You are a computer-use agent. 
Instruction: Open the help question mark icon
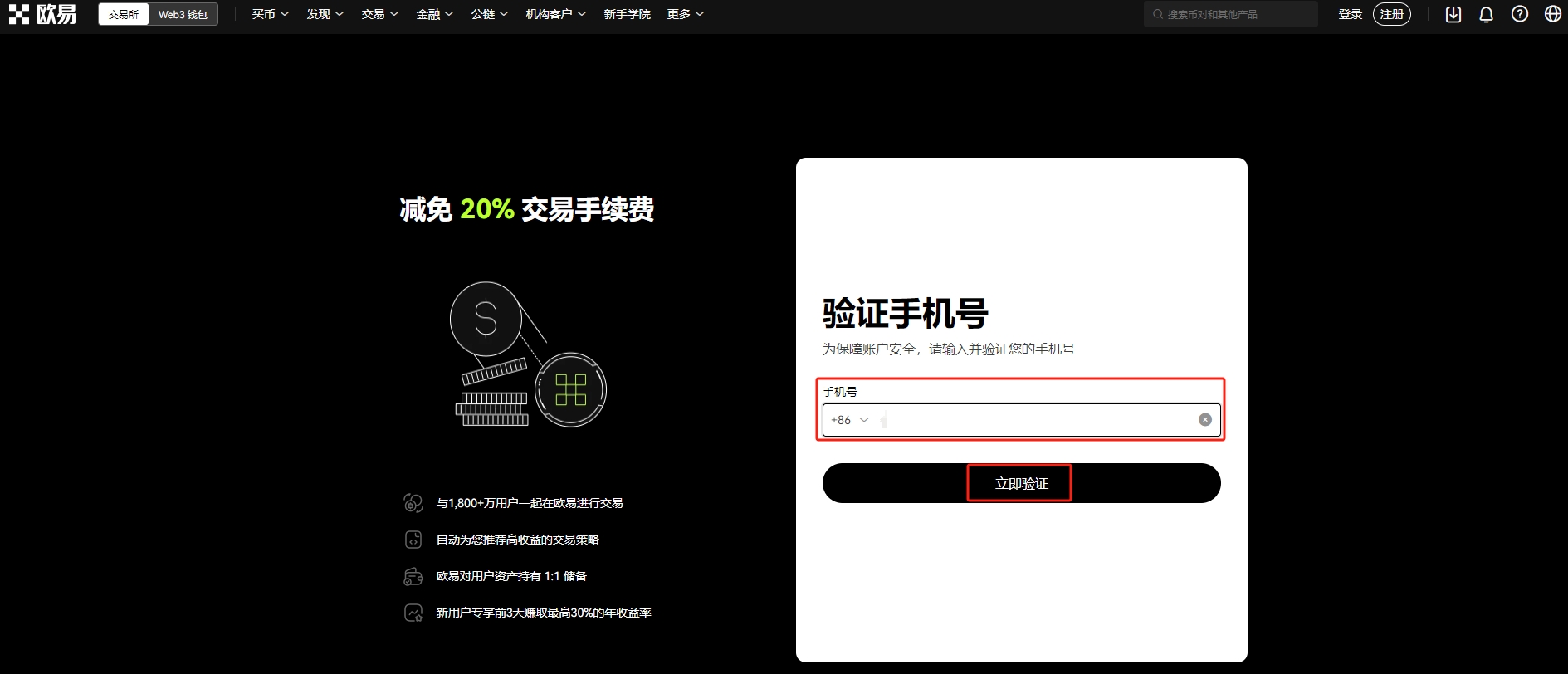pyautogui.click(x=1519, y=14)
